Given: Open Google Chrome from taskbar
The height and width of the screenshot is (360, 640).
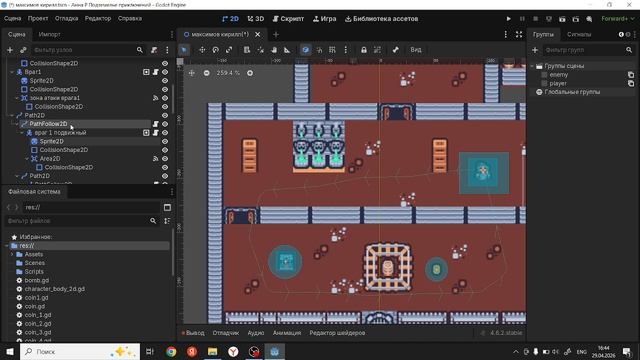Looking at the screenshot, I should pyautogui.click(x=171, y=351).
